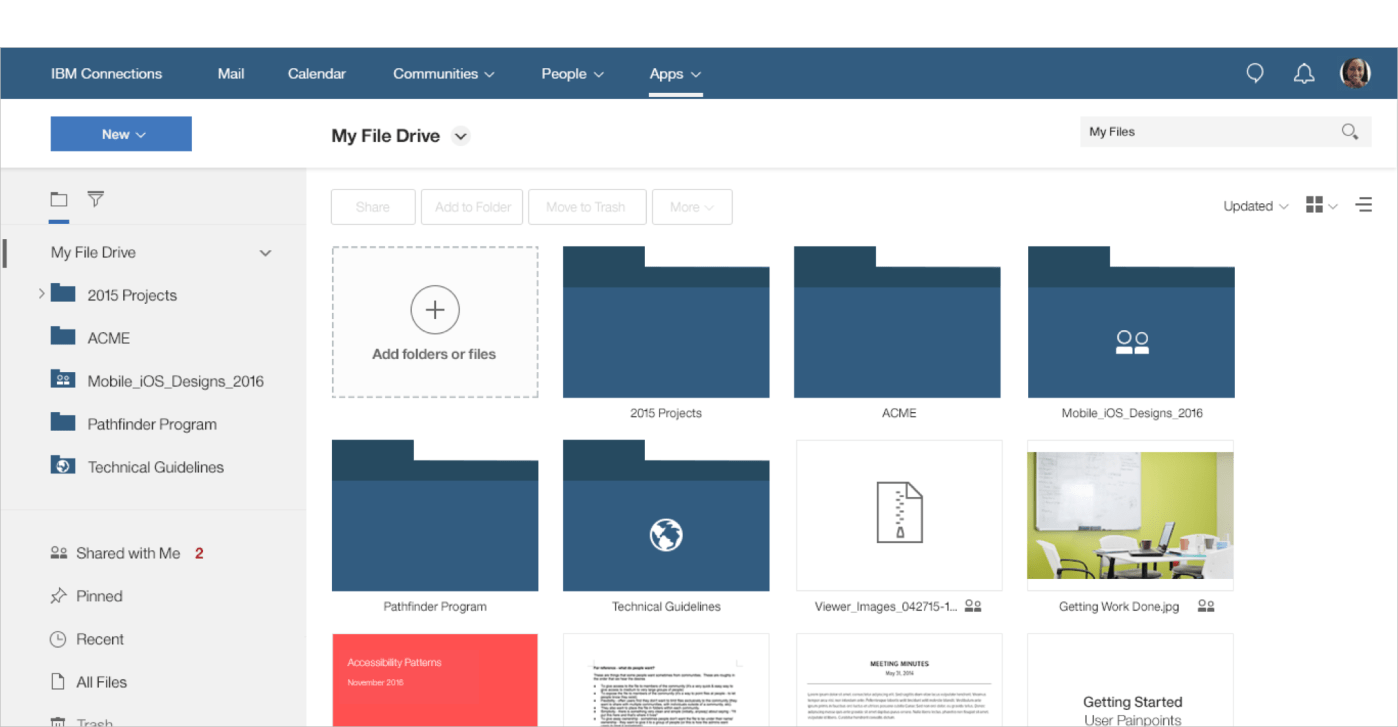Select Technical Guidelines in the sidebar tree
The height and width of the screenshot is (727, 1398).
(x=155, y=467)
